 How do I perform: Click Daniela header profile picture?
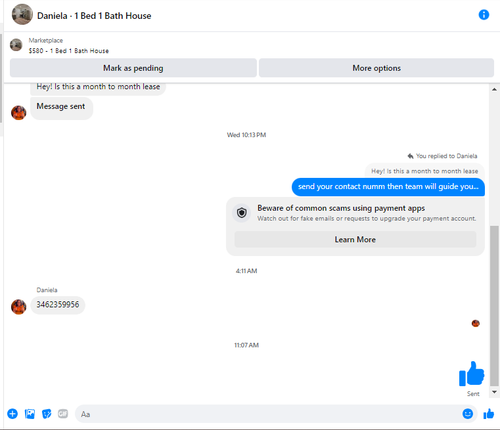point(22,14)
